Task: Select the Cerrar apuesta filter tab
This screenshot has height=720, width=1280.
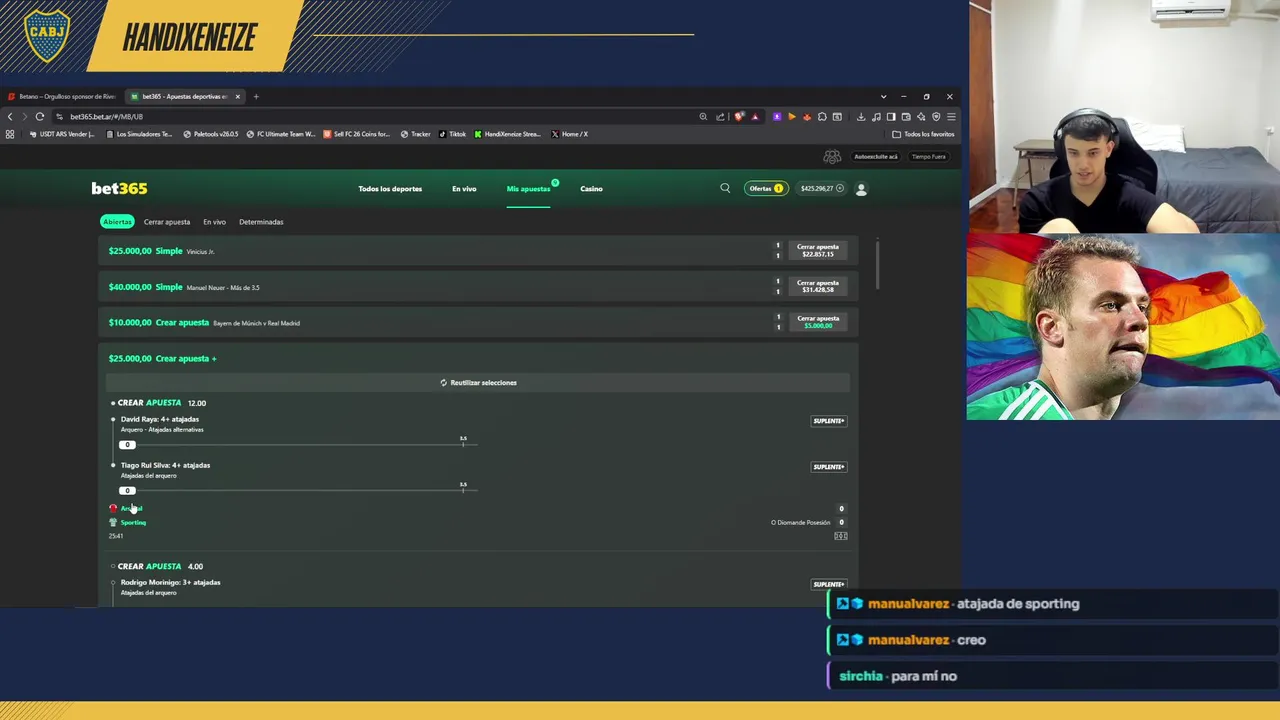Action: coord(166,222)
